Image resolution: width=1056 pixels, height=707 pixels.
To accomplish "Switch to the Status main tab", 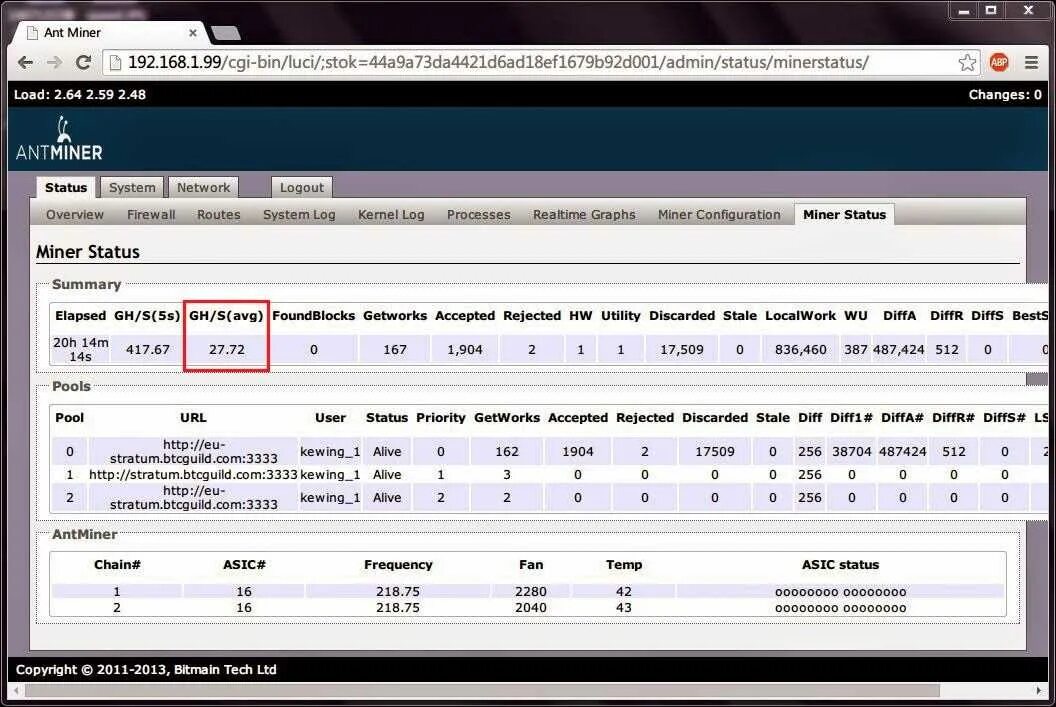I will click(66, 187).
